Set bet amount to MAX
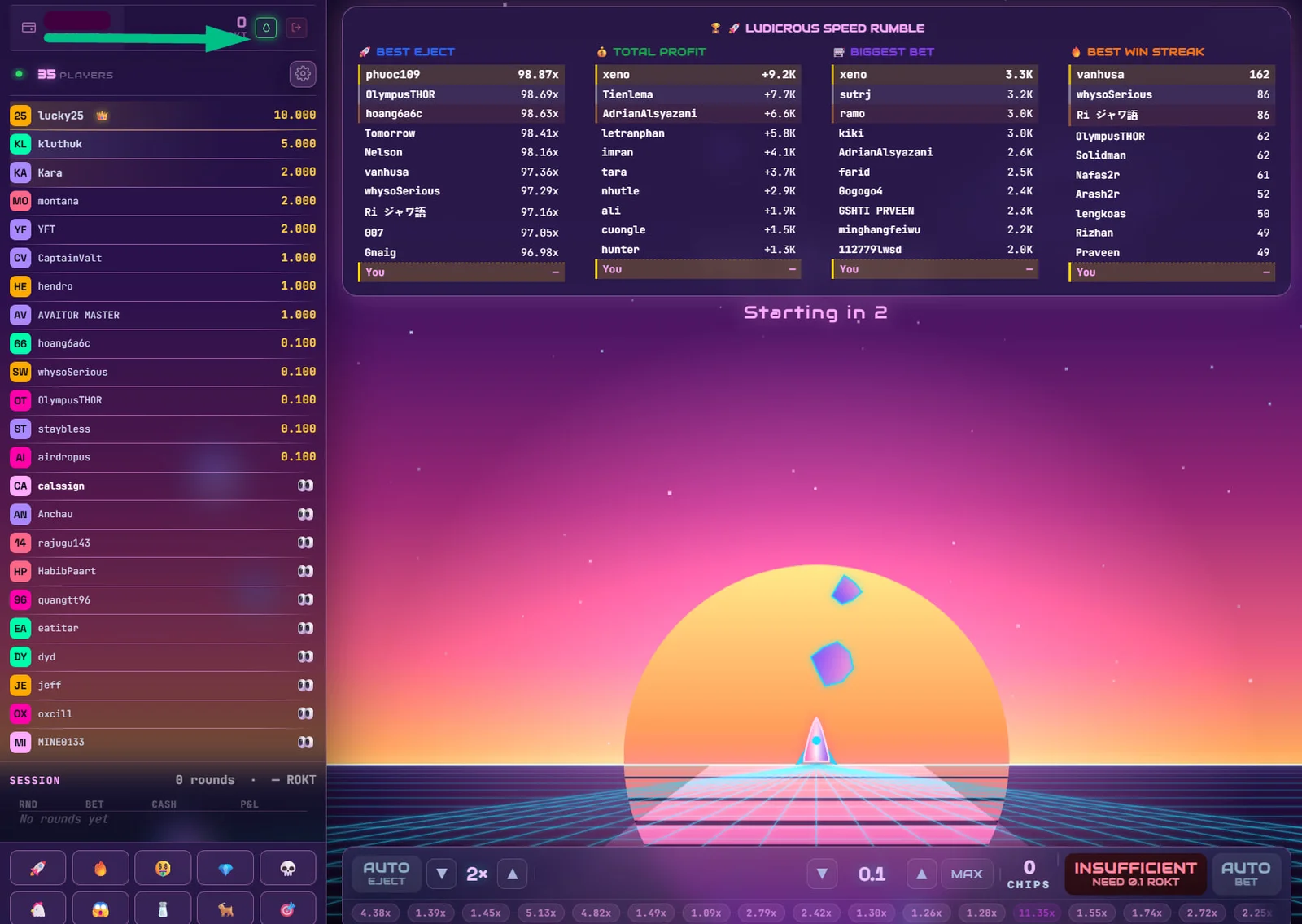The image size is (1302, 924). (x=967, y=874)
